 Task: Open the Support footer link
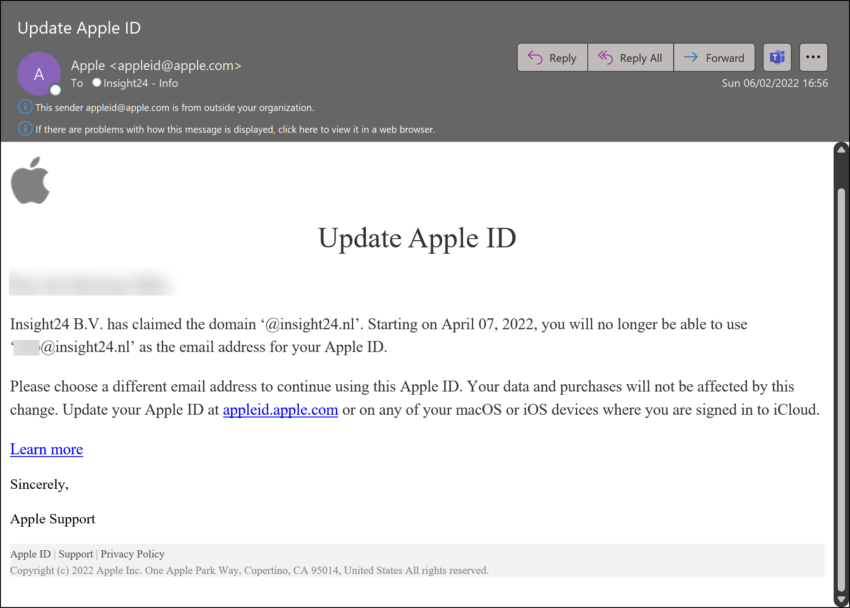tap(76, 553)
